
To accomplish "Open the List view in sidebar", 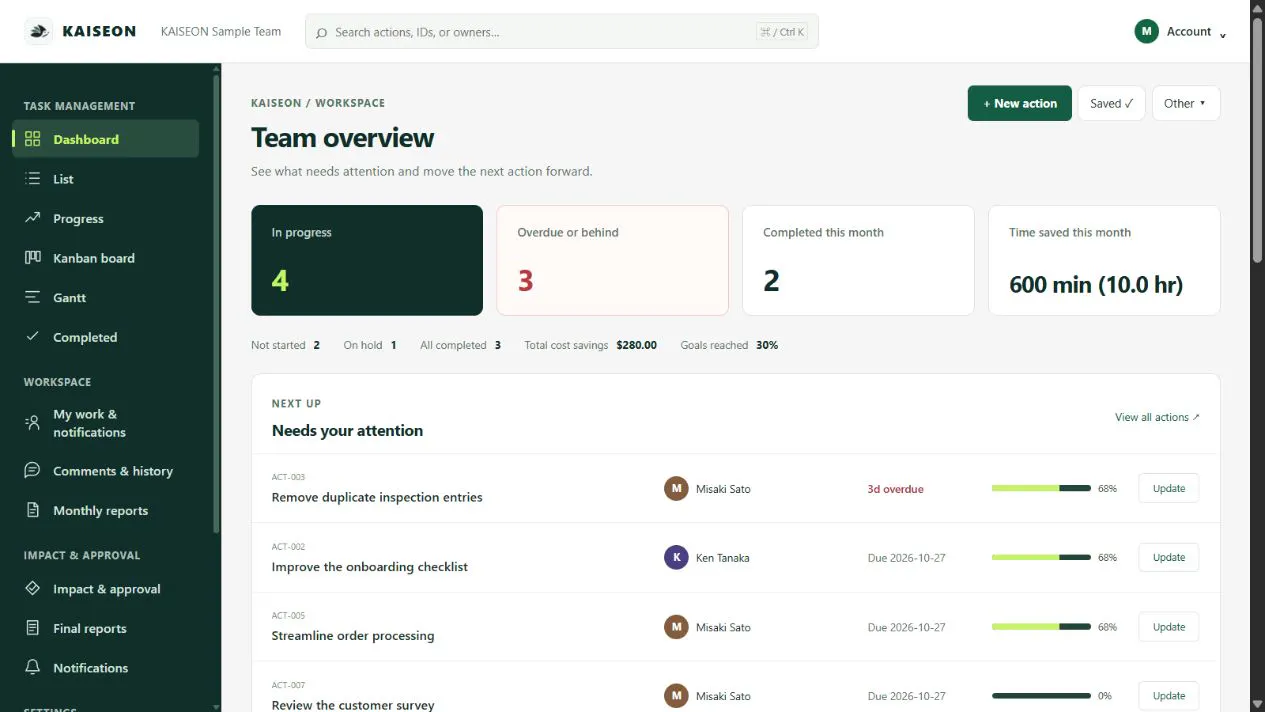I will click(x=105, y=179).
